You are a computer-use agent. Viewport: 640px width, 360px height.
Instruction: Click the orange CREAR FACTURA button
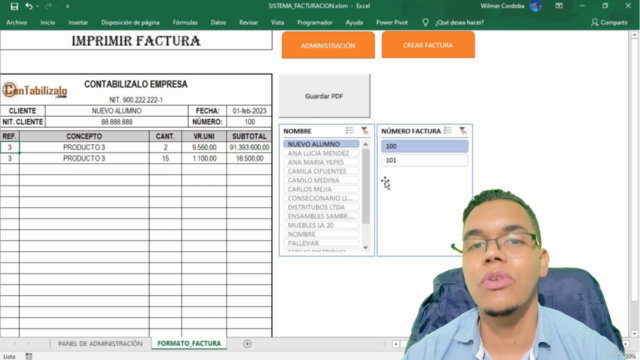point(428,45)
